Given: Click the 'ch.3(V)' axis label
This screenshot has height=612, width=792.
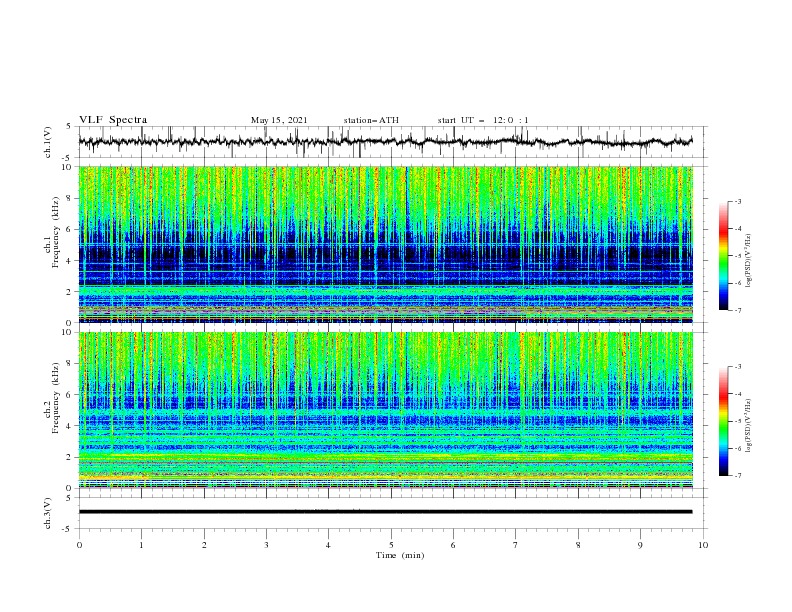Looking at the screenshot, I should pos(48,513).
